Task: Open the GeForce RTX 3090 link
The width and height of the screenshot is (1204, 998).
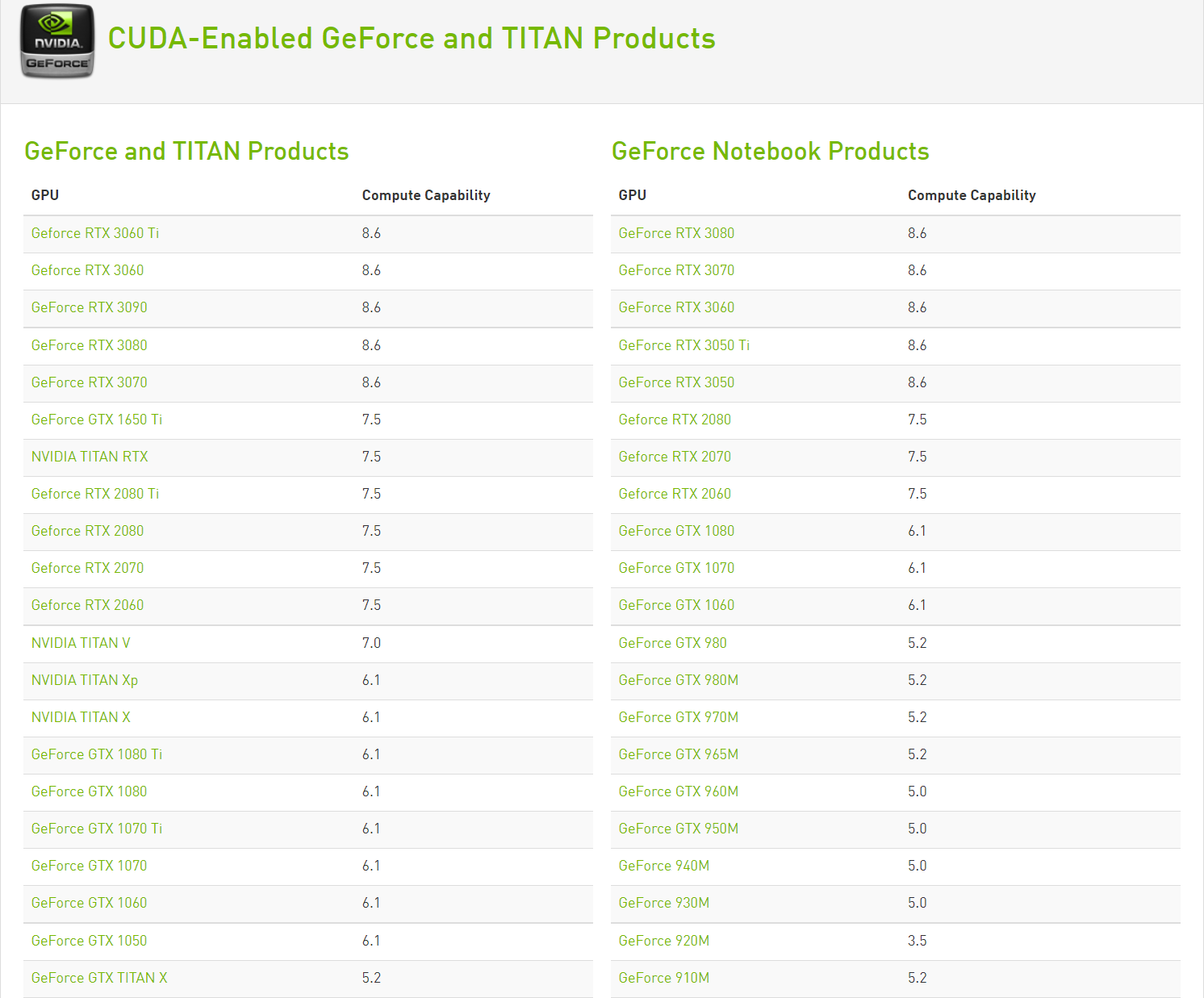Action: pos(90,307)
